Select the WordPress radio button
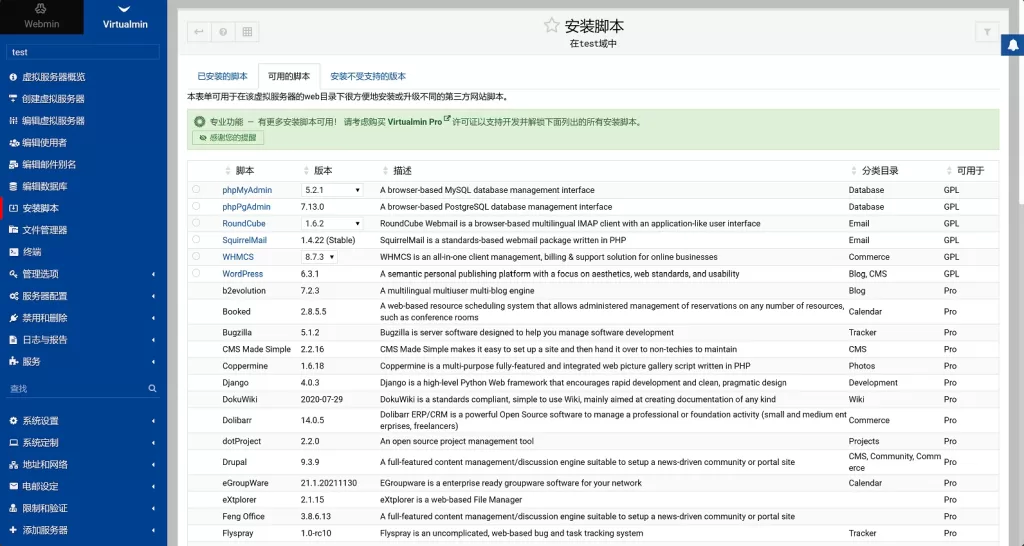This screenshot has height=546, width=1024. pyautogui.click(x=196, y=273)
